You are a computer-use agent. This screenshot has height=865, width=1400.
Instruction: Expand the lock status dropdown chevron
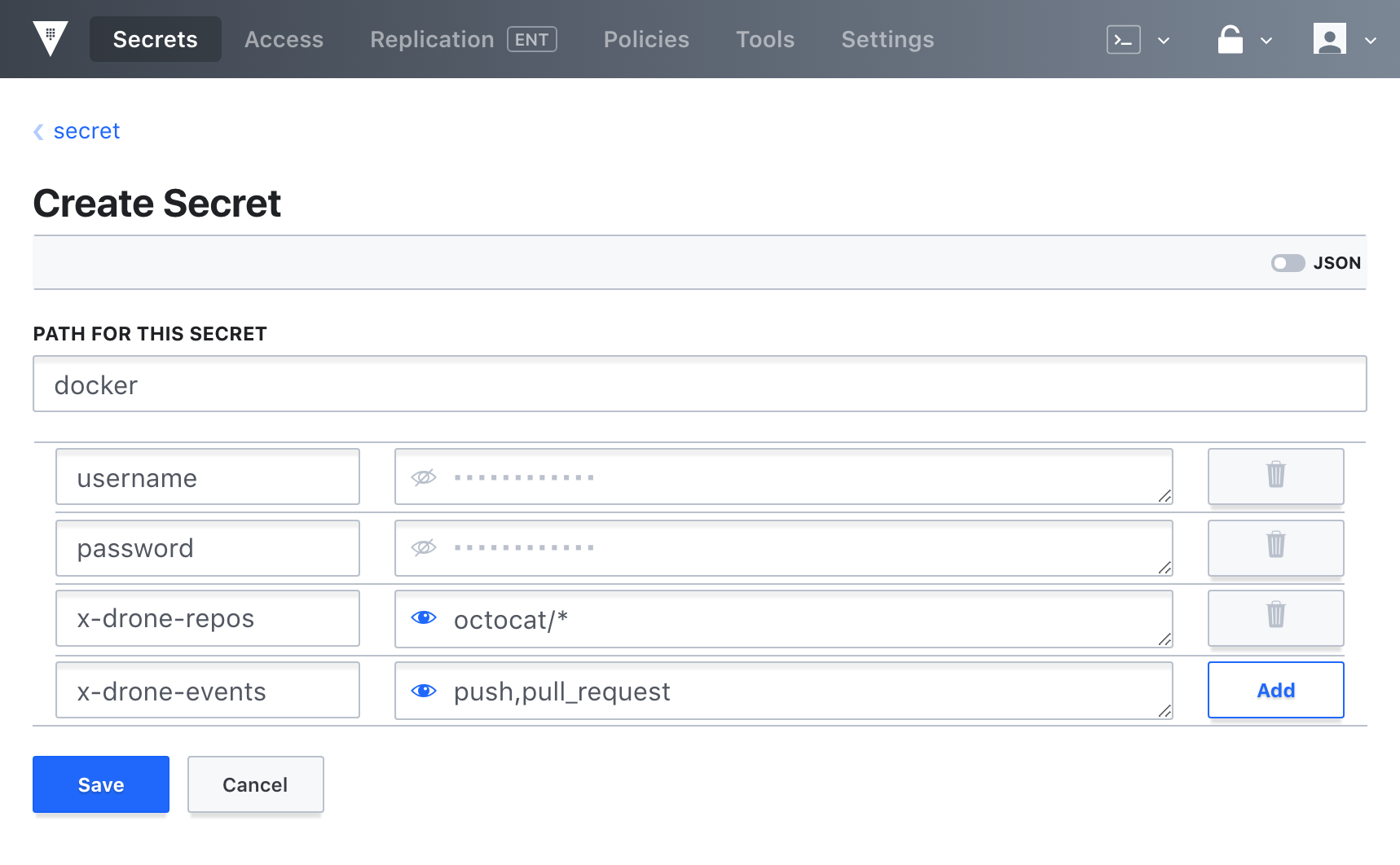point(1266,40)
